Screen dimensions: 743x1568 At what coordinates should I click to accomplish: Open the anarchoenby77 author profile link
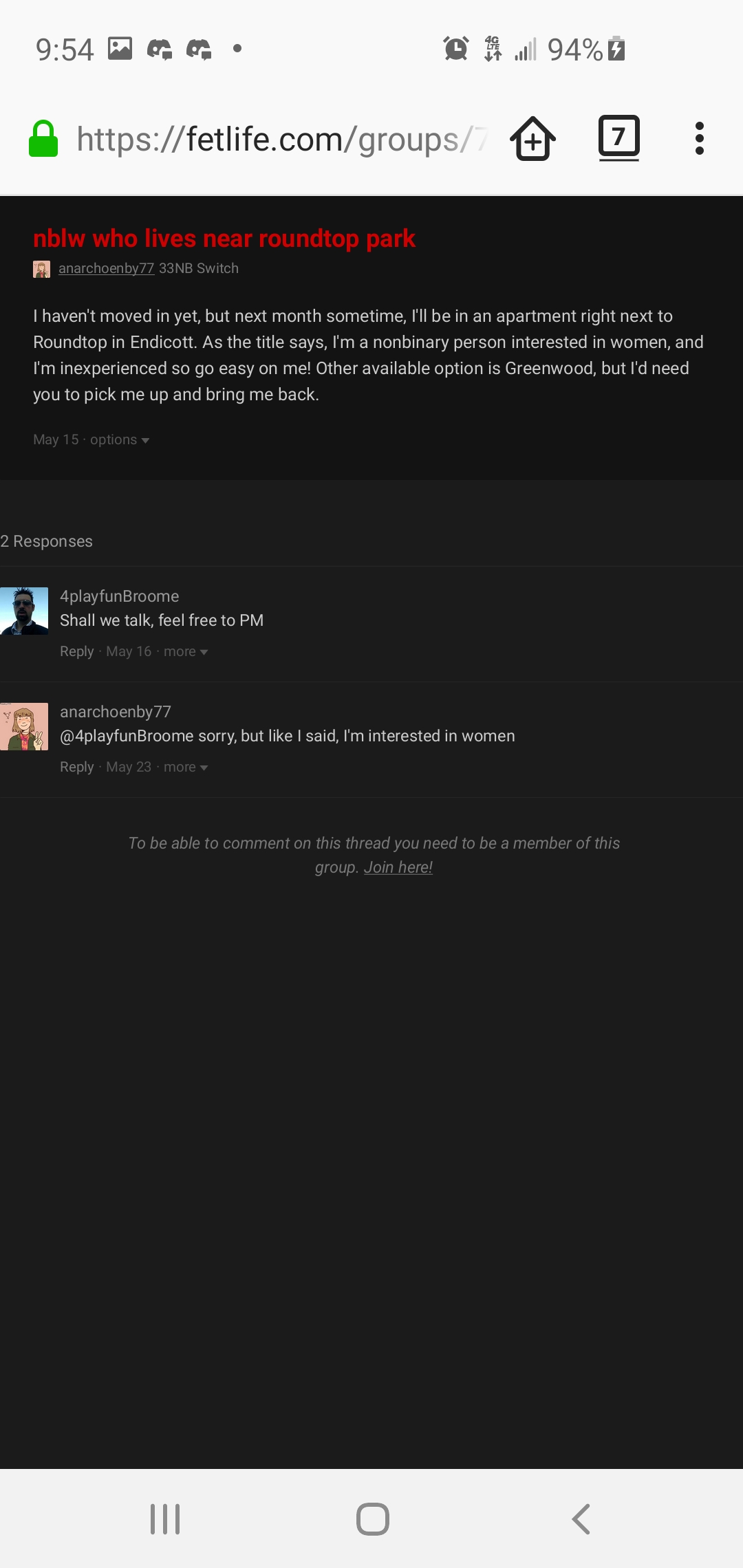(106, 268)
